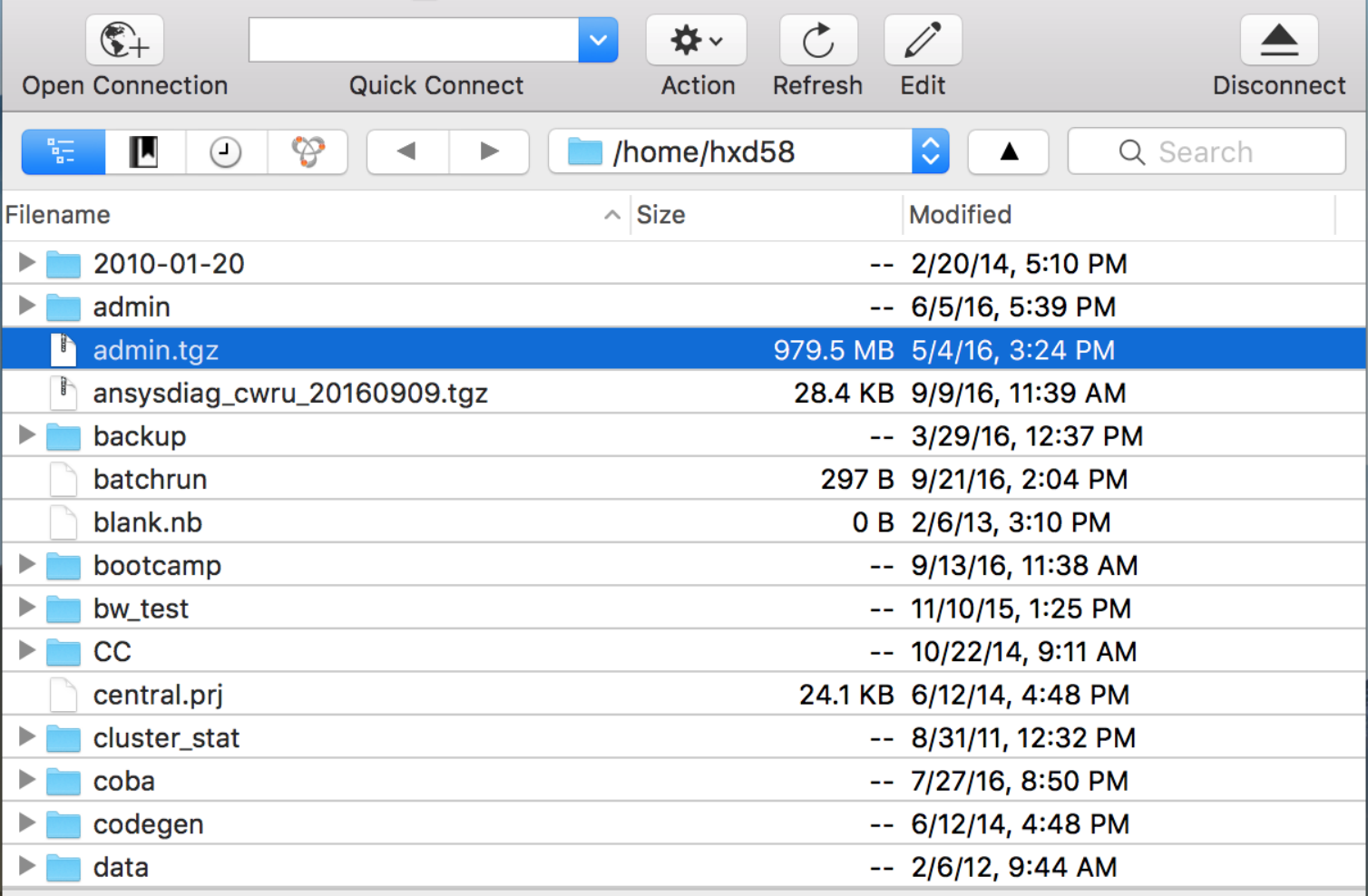Sort by Modified column
The height and width of the screenshot is (896, 1368).
[1119, 215]
